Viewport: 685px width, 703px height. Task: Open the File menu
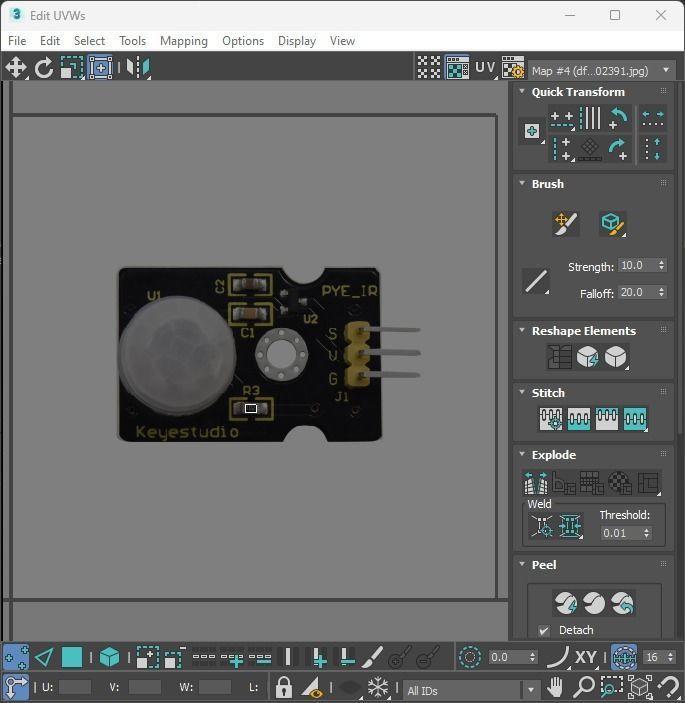tap(17, 41)
